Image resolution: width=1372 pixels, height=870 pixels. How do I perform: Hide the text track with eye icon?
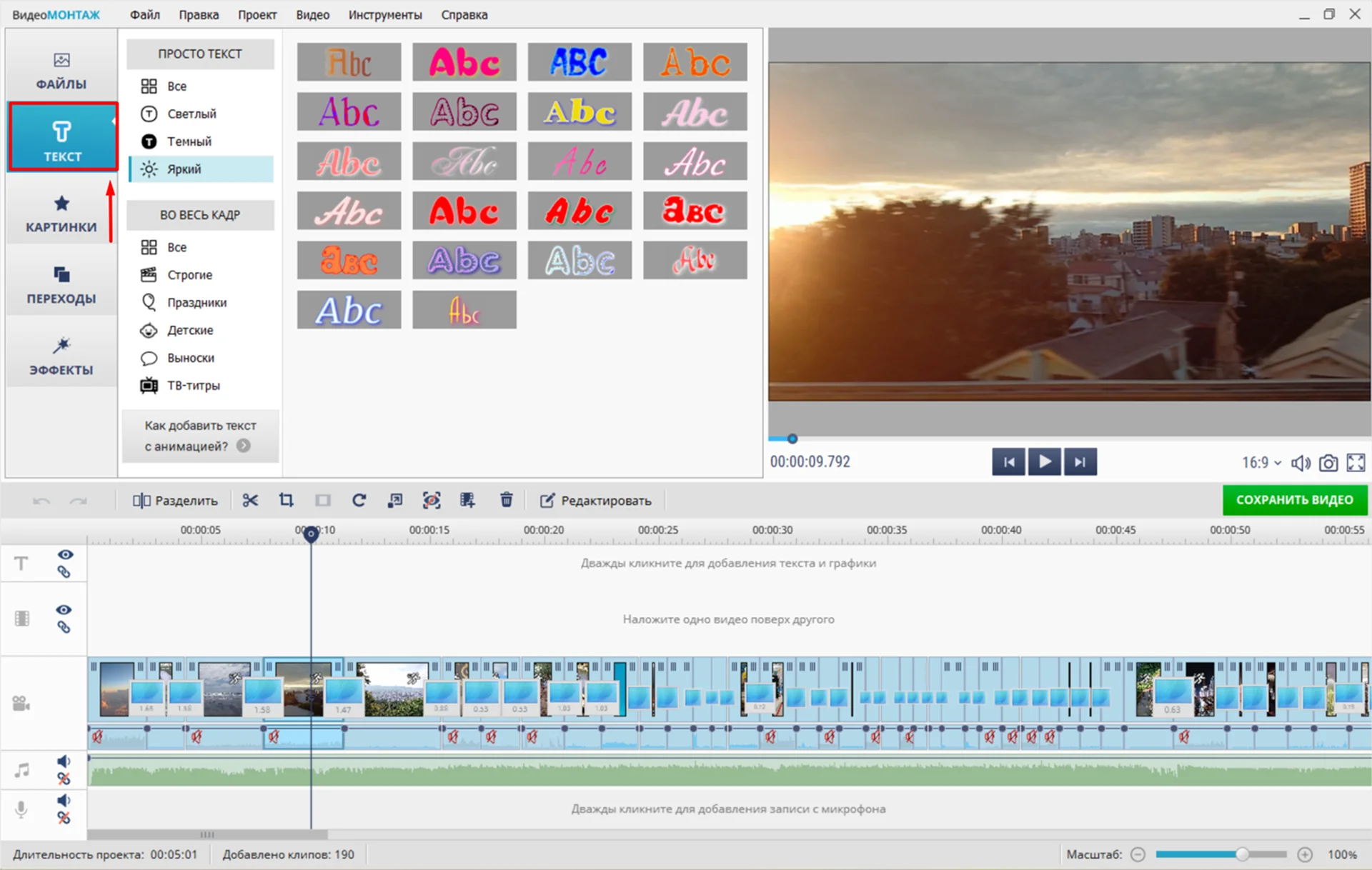[x=65, y=555]
